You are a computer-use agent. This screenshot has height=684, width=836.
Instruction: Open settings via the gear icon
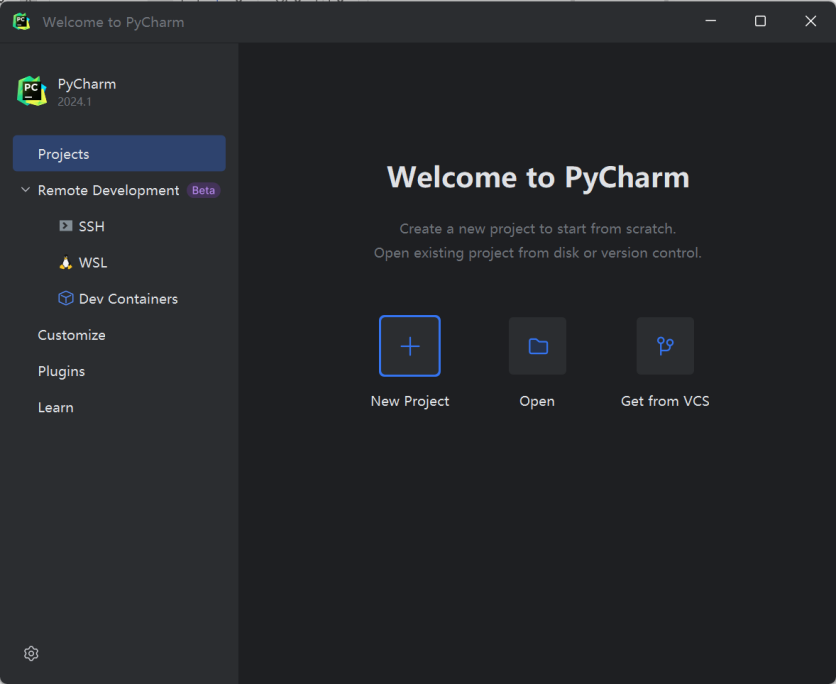tap(31, 653)
